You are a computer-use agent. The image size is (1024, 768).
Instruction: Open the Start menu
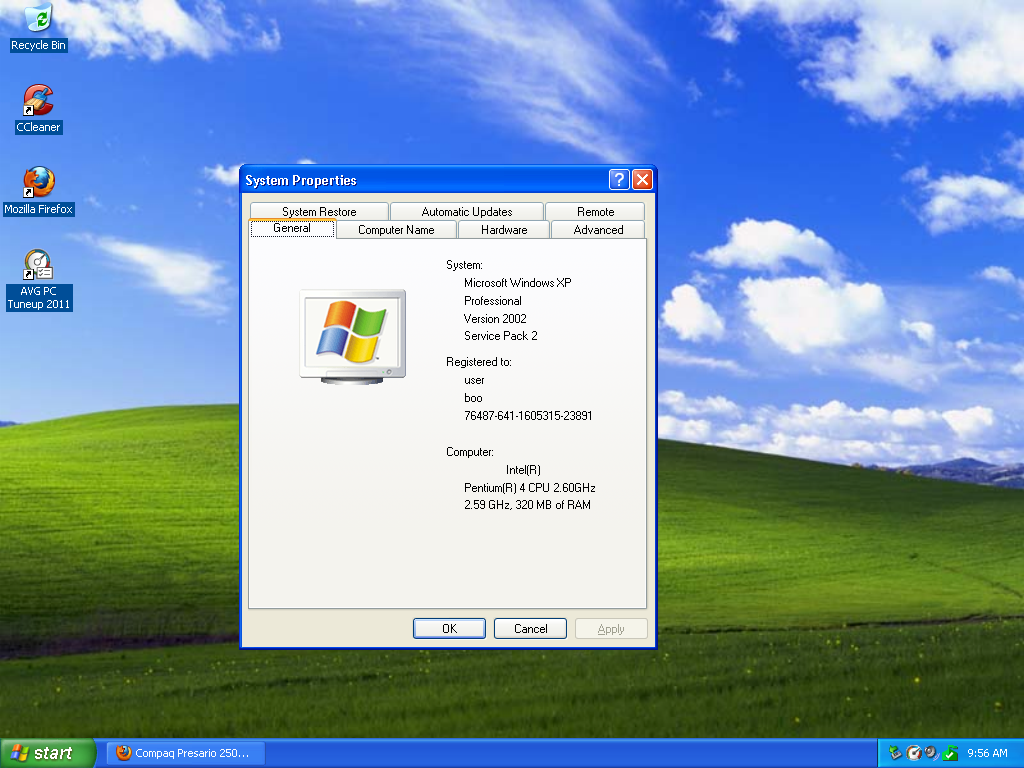coord(48,753)
